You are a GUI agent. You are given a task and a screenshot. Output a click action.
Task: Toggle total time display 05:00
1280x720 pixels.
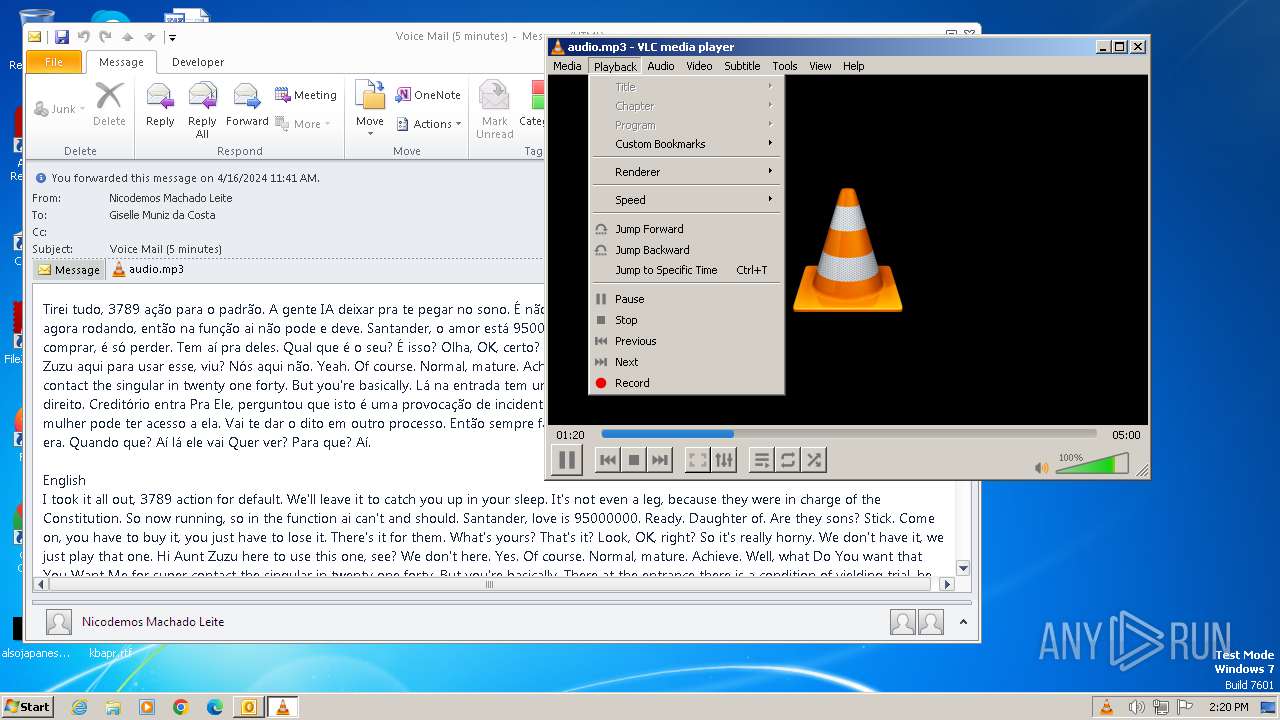click(1126, 435)
